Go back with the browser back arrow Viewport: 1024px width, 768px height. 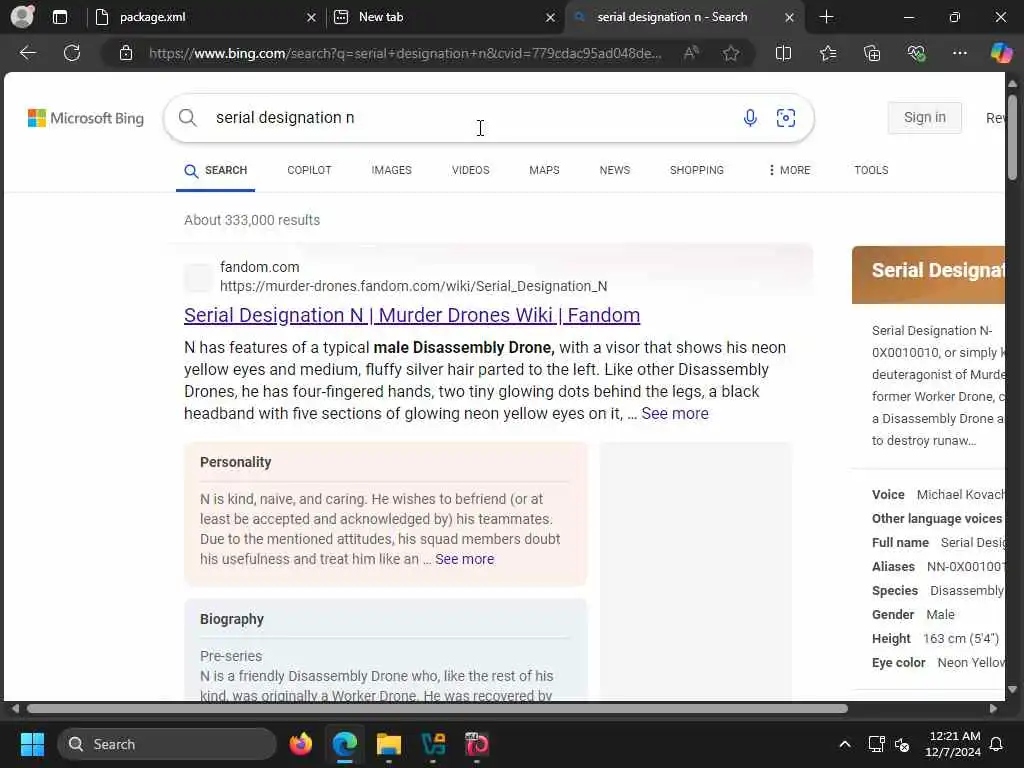coord(27,53)
